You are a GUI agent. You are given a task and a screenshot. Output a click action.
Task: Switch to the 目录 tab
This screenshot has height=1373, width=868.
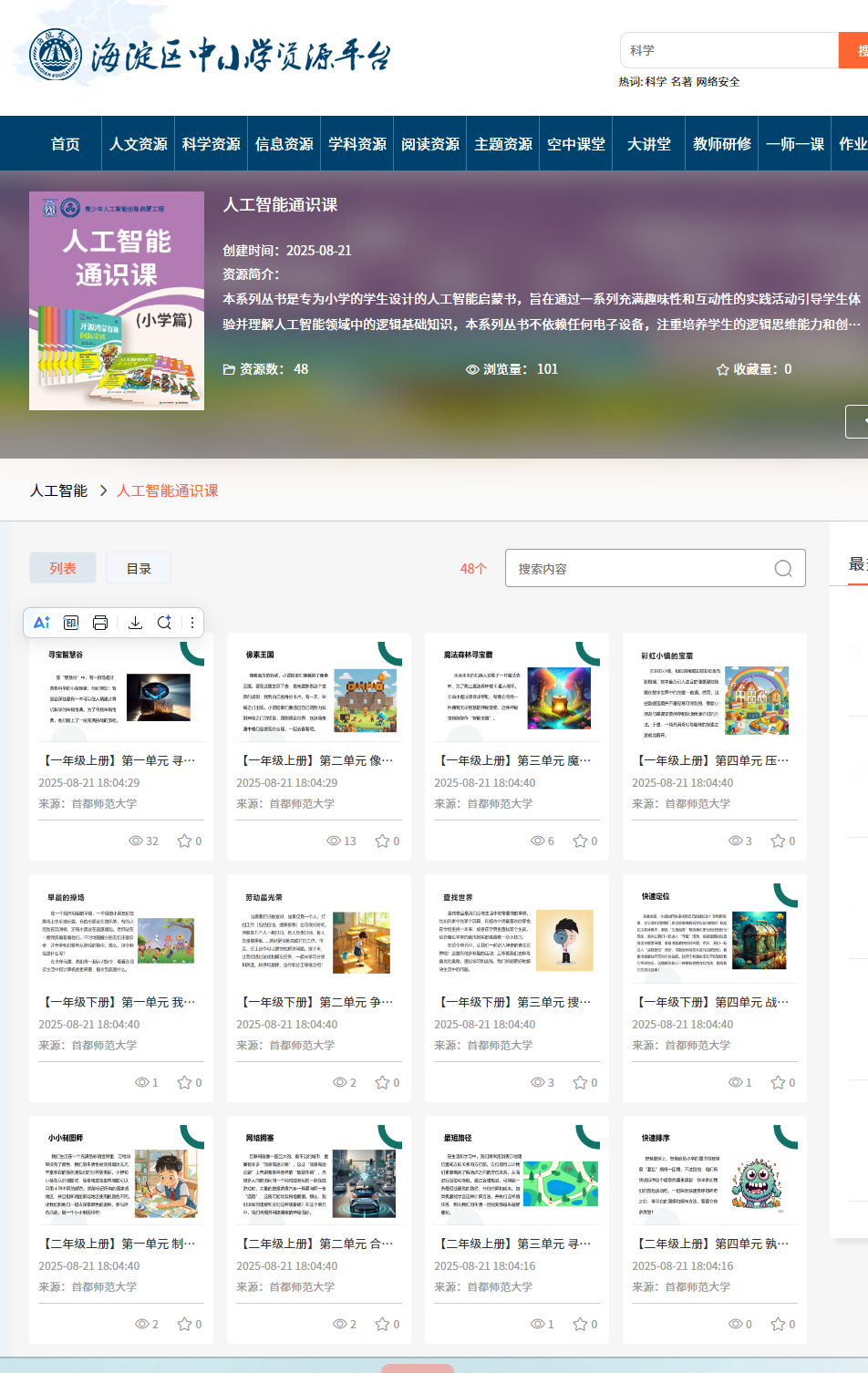click(138, 567)
